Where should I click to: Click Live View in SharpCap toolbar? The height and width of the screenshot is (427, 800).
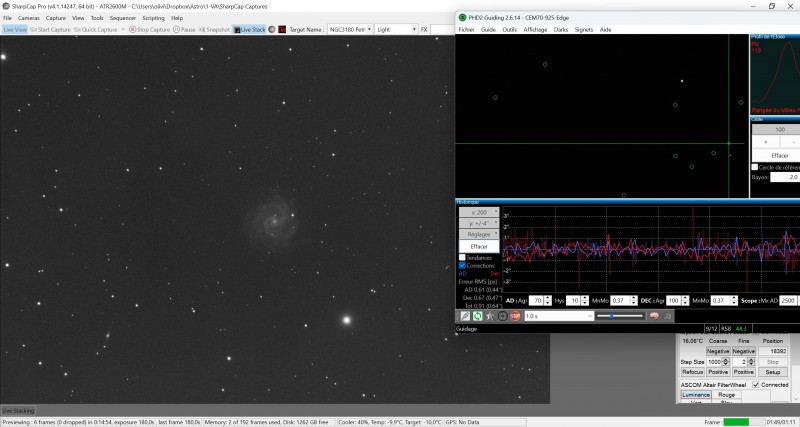click(x=15, y=30)
